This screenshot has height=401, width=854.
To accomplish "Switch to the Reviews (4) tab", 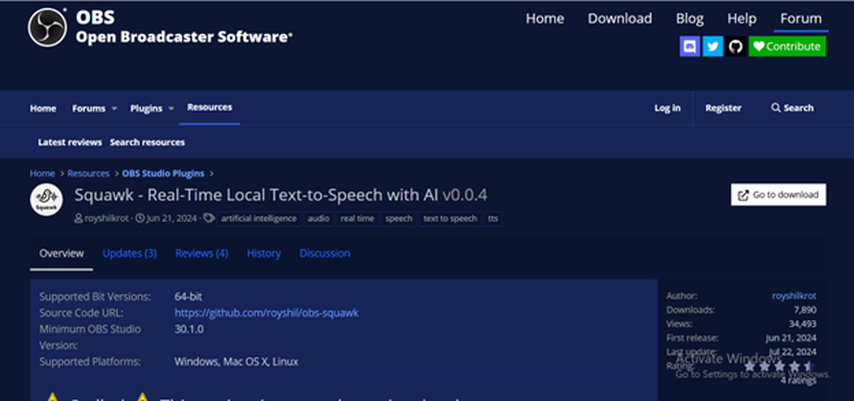I will point(202,253).
